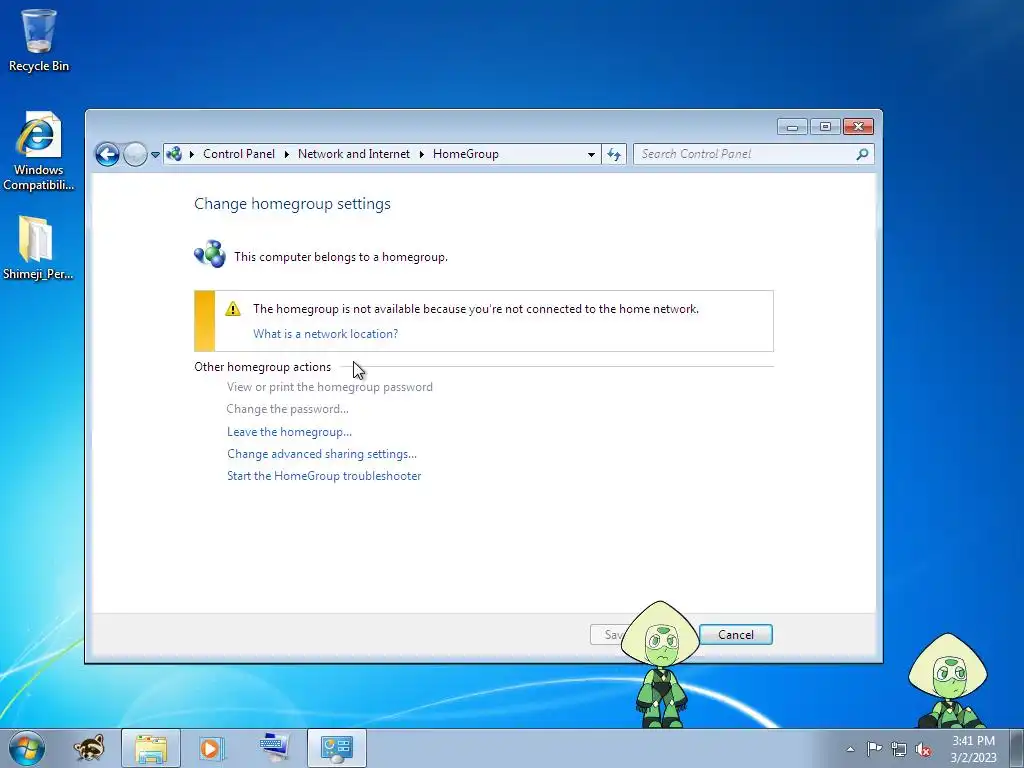Click the yellow warning triangle icon

click(x=233, y=309)
